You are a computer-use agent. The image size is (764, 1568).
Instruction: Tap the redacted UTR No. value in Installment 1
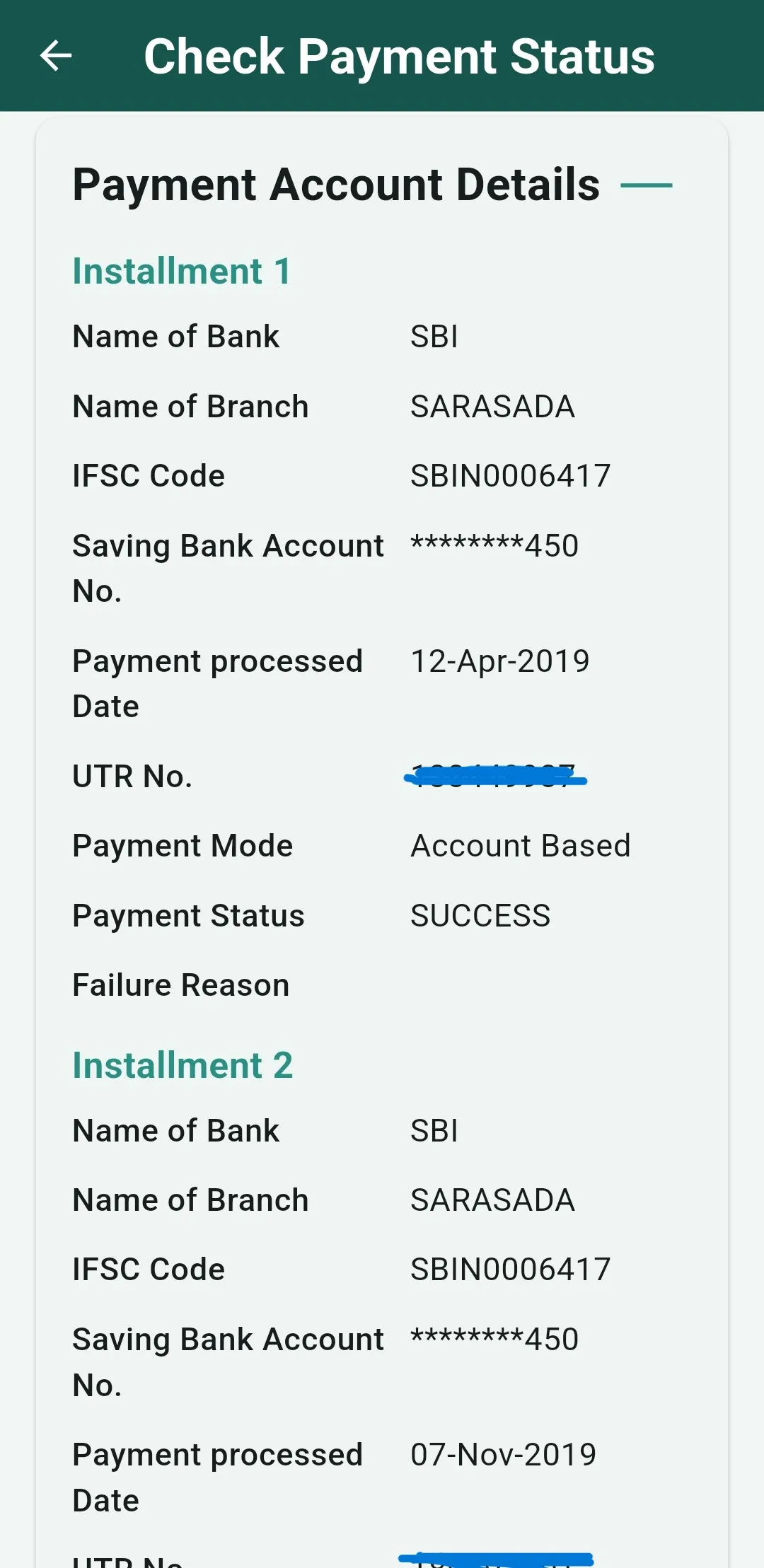click(x=495, y=777)
